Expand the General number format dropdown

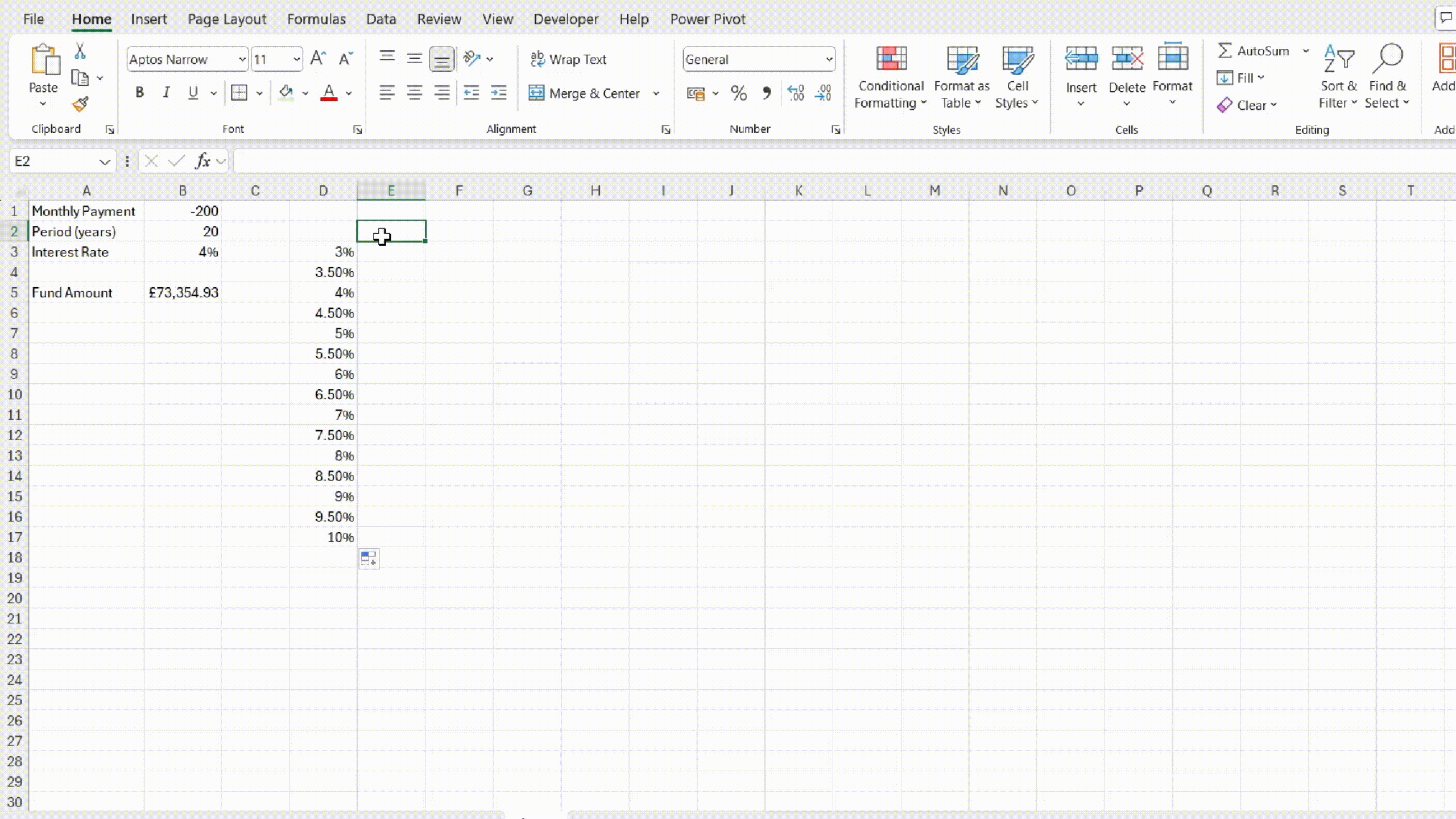(x=829, y=59)
